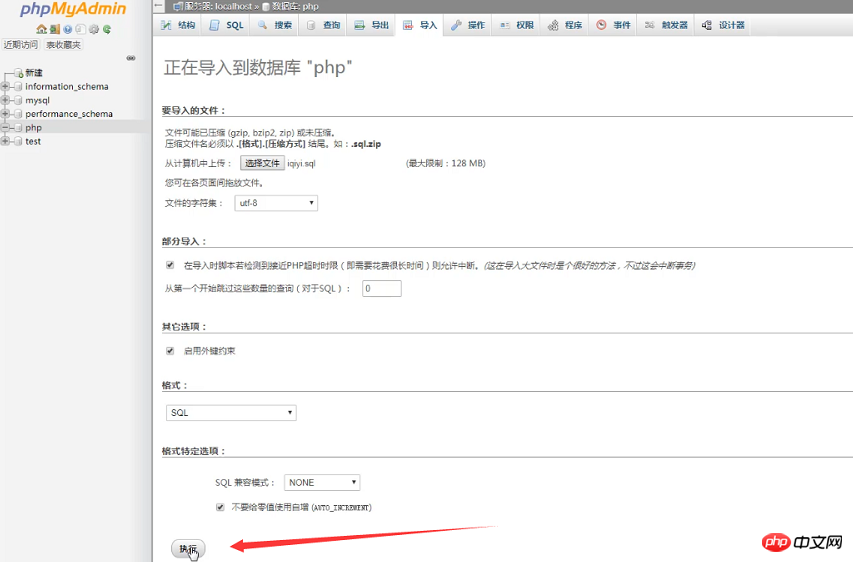Click the phpMyAdmin logo

click(73, 9)
